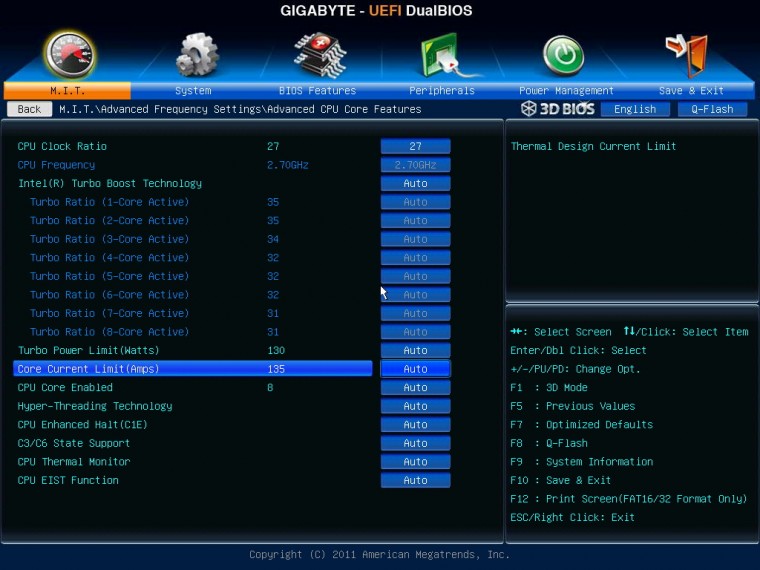This screenshot has width=760, height=570.
Task: Select highlighted Core Current Limit(Amps) row
Action: coord(193,369)
